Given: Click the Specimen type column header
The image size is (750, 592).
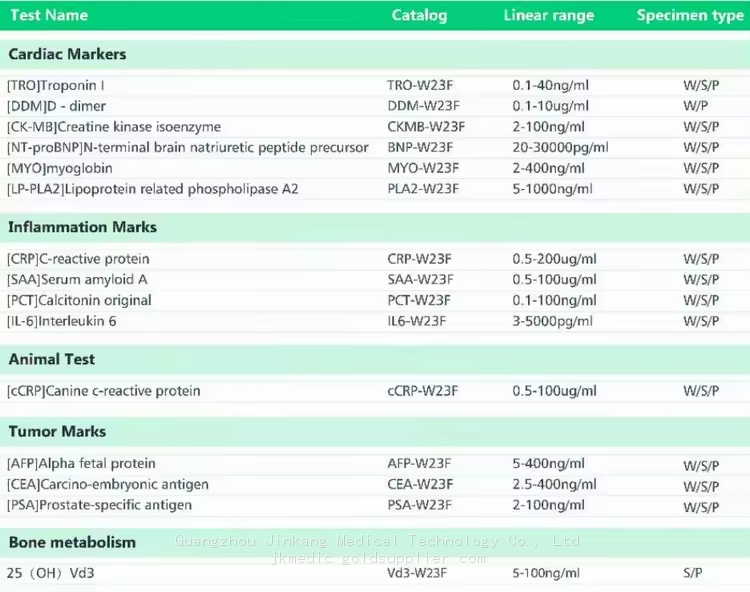Looking at the screenshot, I should point(690,15).
